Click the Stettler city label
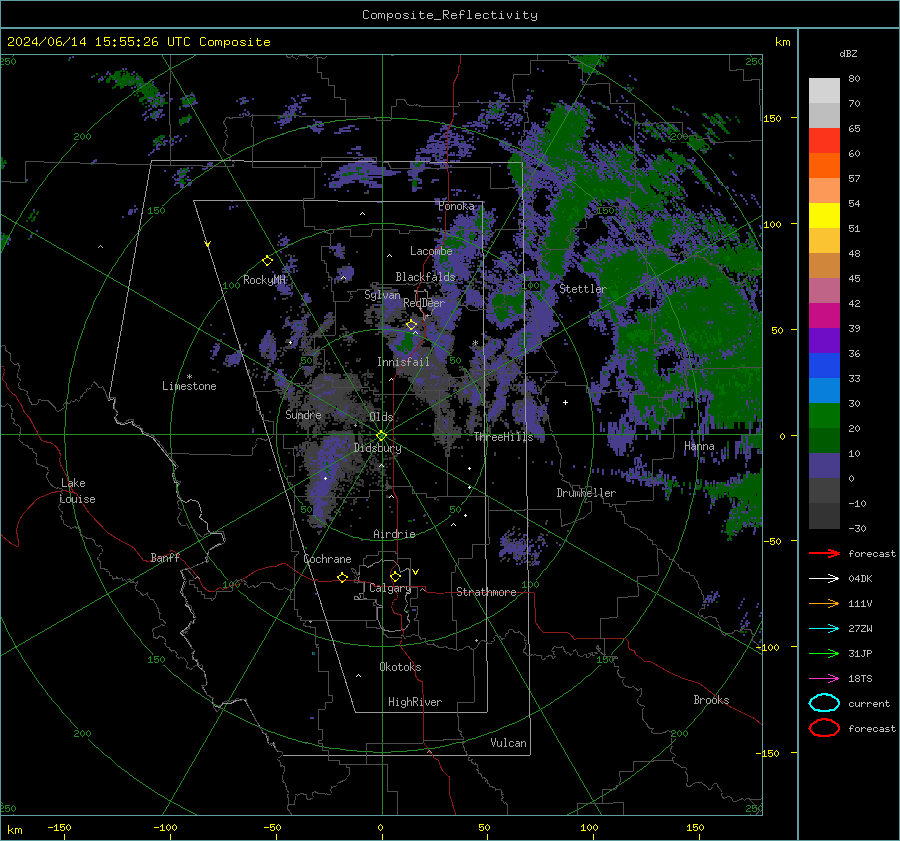 pos(583,289)
